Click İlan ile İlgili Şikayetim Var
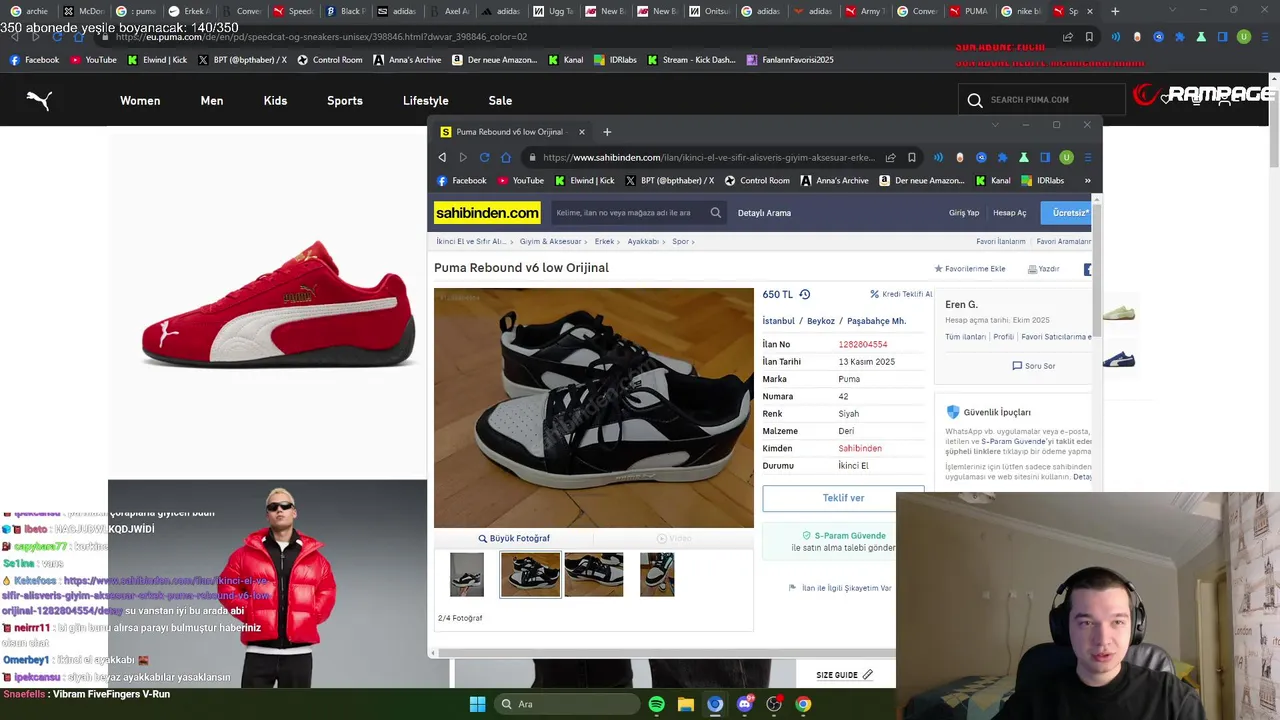Image resolution: width=1280 pixels, height=720 pixels. tap(840, 588)
